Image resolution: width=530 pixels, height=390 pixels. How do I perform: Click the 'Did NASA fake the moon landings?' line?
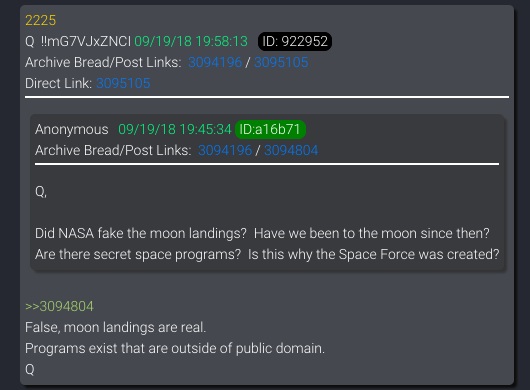pos(262,234)
